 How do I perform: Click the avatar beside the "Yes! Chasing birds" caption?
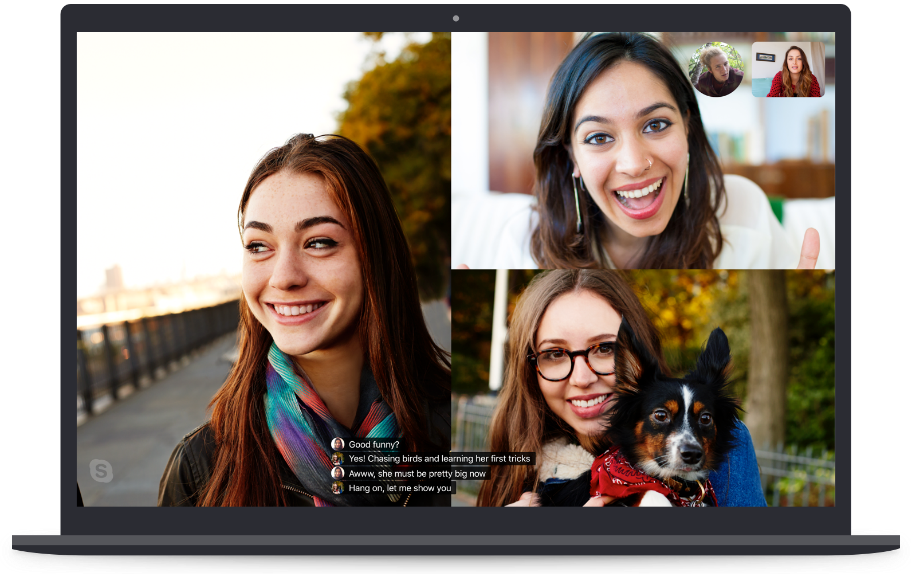click(338, 459)
